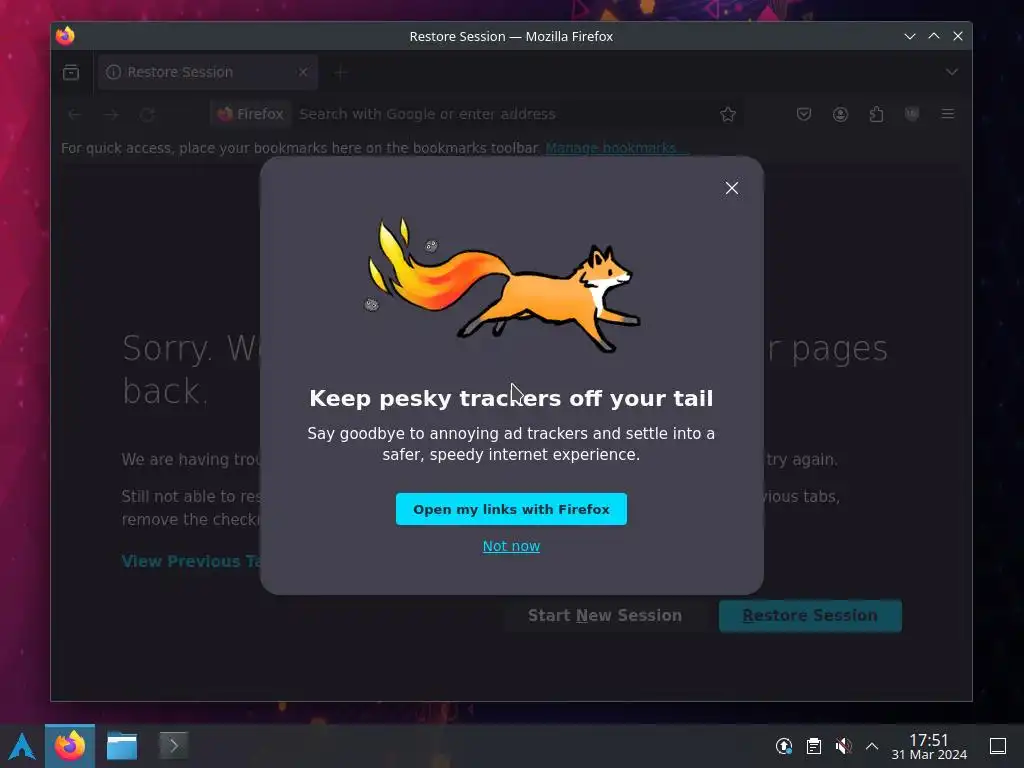Open a new tab with plus icon
Screen dimensions: 1024x768
[x=340, y=72]
